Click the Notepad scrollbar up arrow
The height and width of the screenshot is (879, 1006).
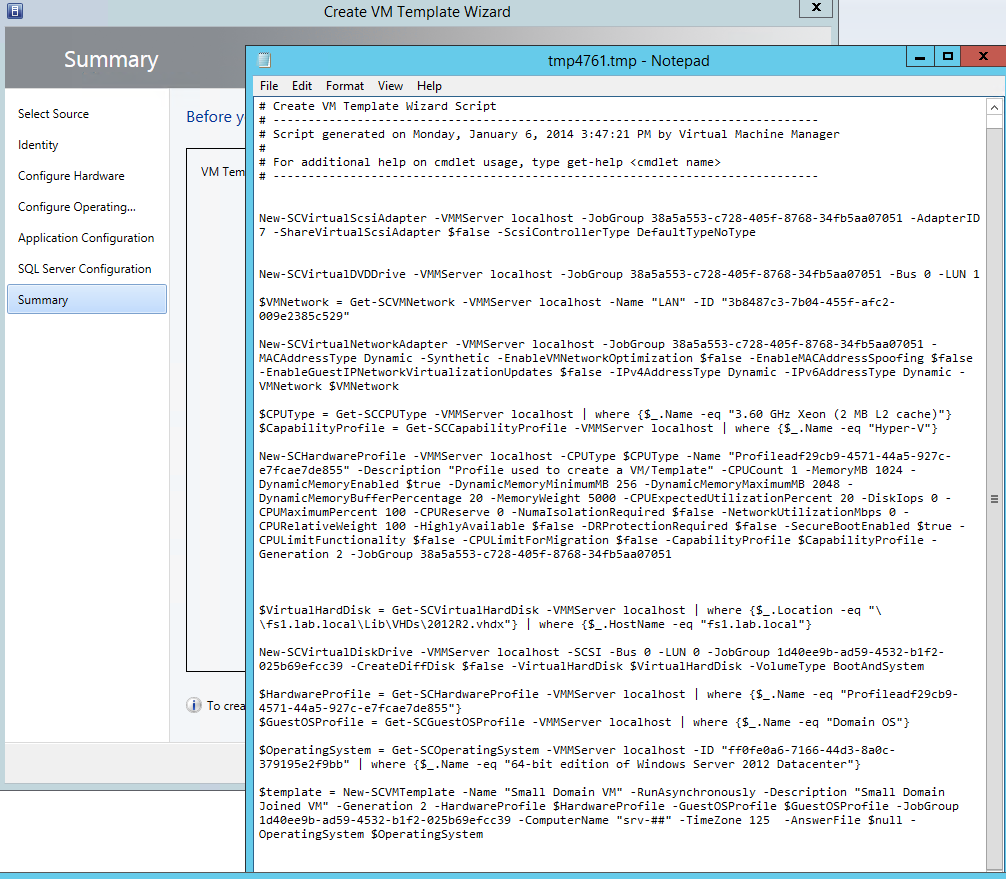(994, 108)
